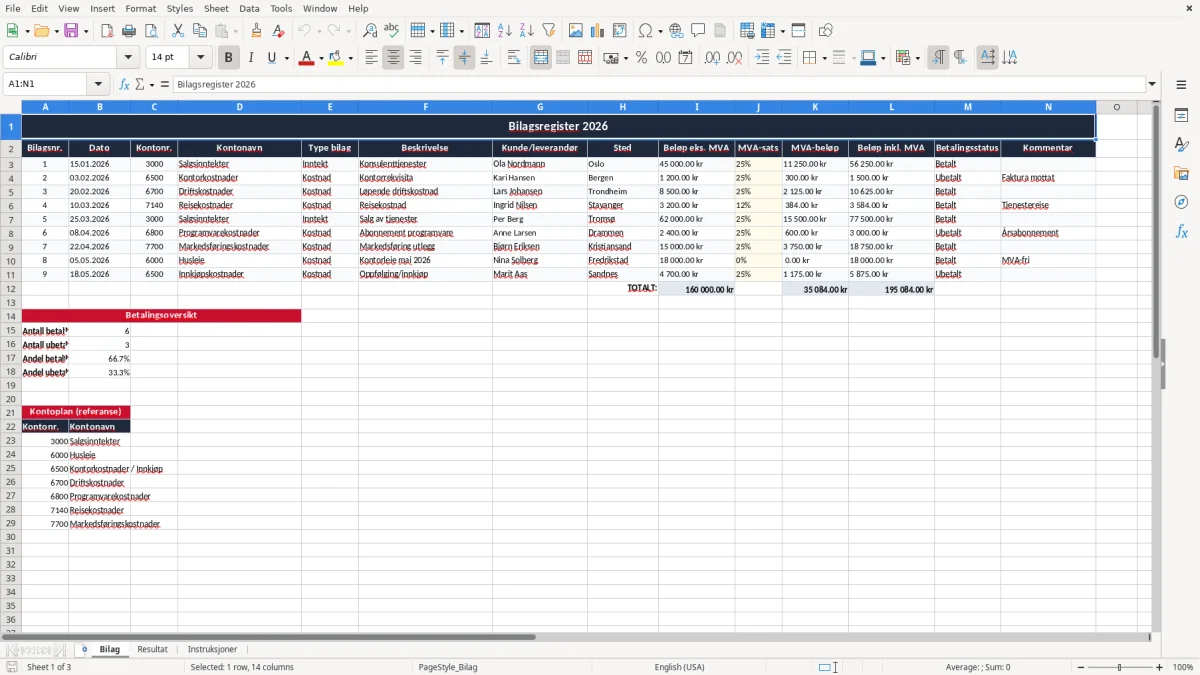Click the Print icon

[x=128, y=31]
